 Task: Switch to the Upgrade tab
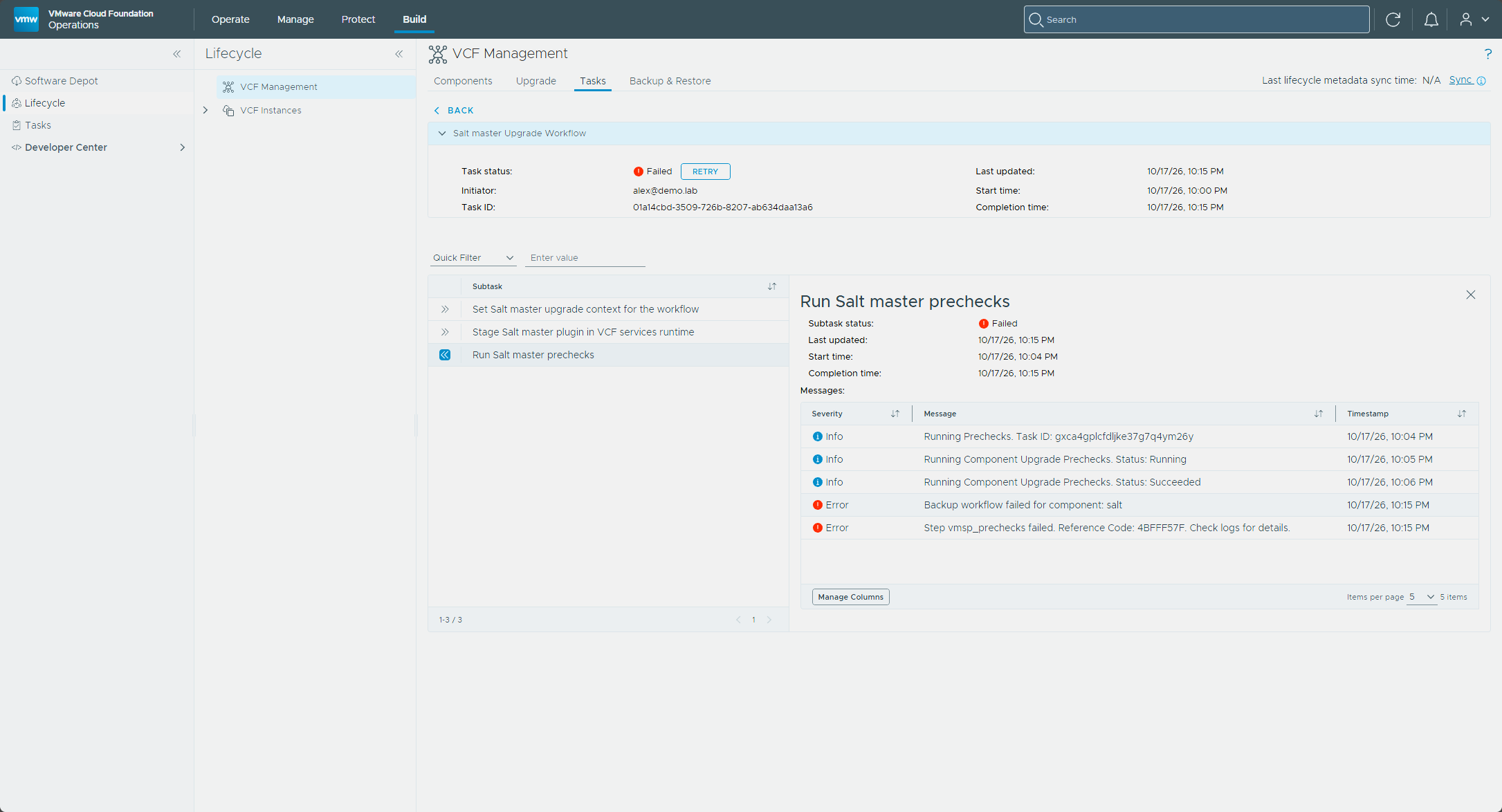(x=535, y=81)
